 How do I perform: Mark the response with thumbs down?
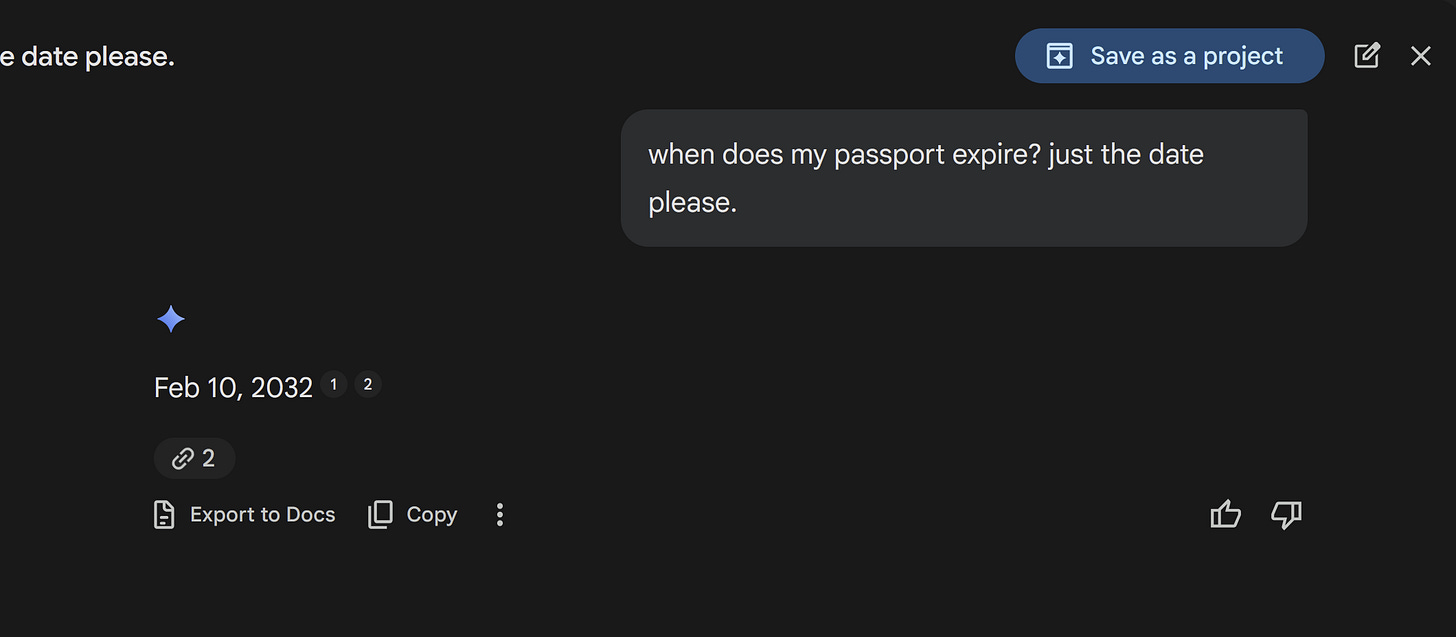[1286, 515]
